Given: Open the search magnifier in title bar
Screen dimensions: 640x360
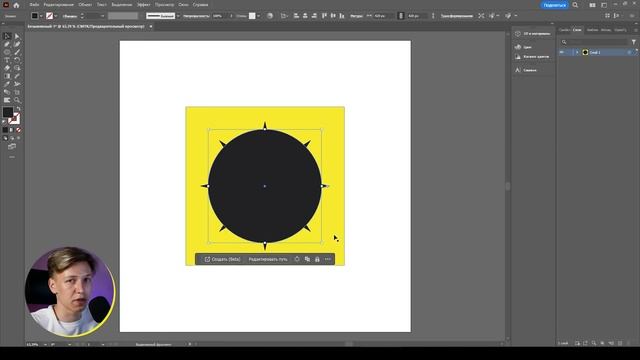Looking at the screenshot, I should pos(575,5).
